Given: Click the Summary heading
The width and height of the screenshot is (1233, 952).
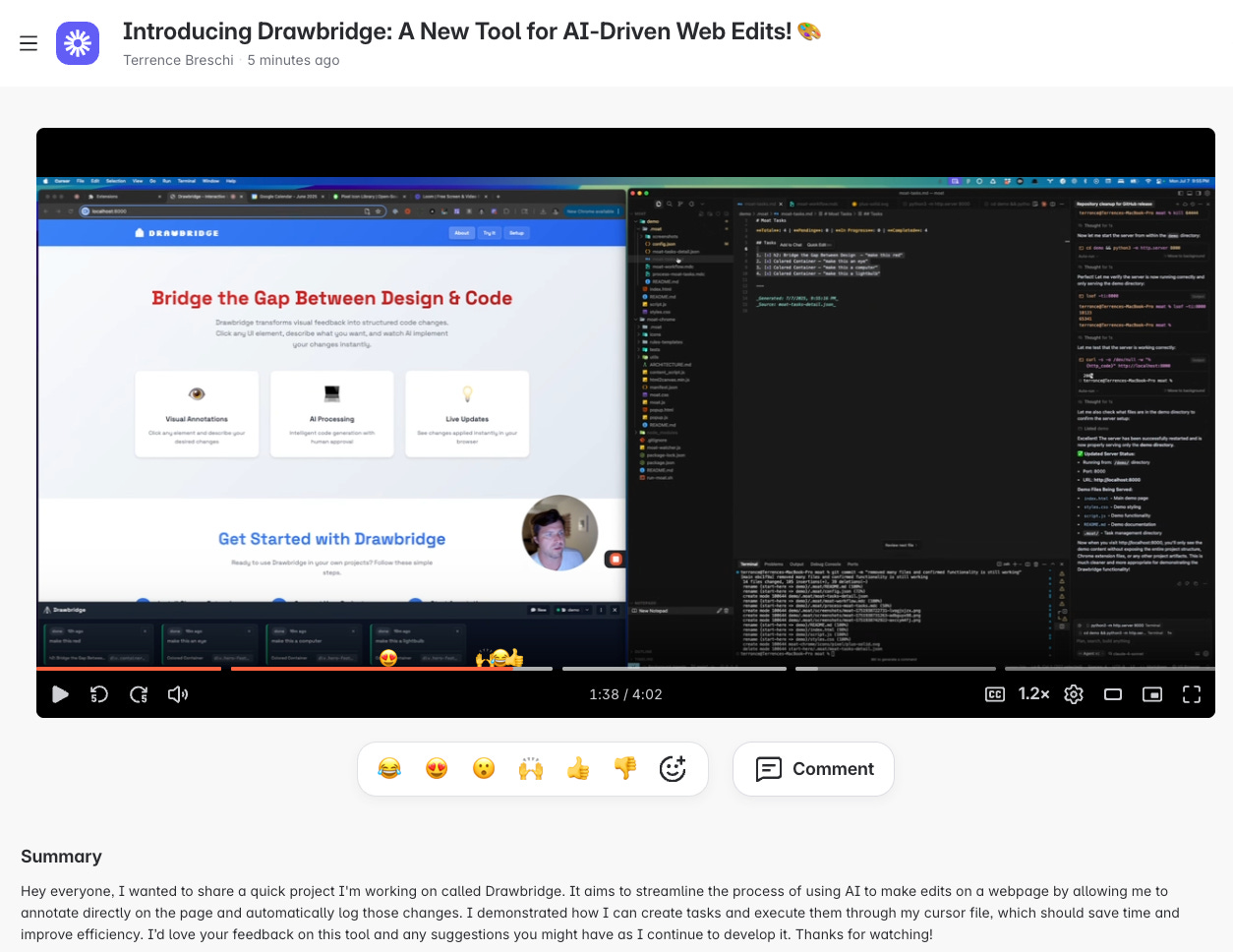Looking at the screenshot, I should click(61, 857).
